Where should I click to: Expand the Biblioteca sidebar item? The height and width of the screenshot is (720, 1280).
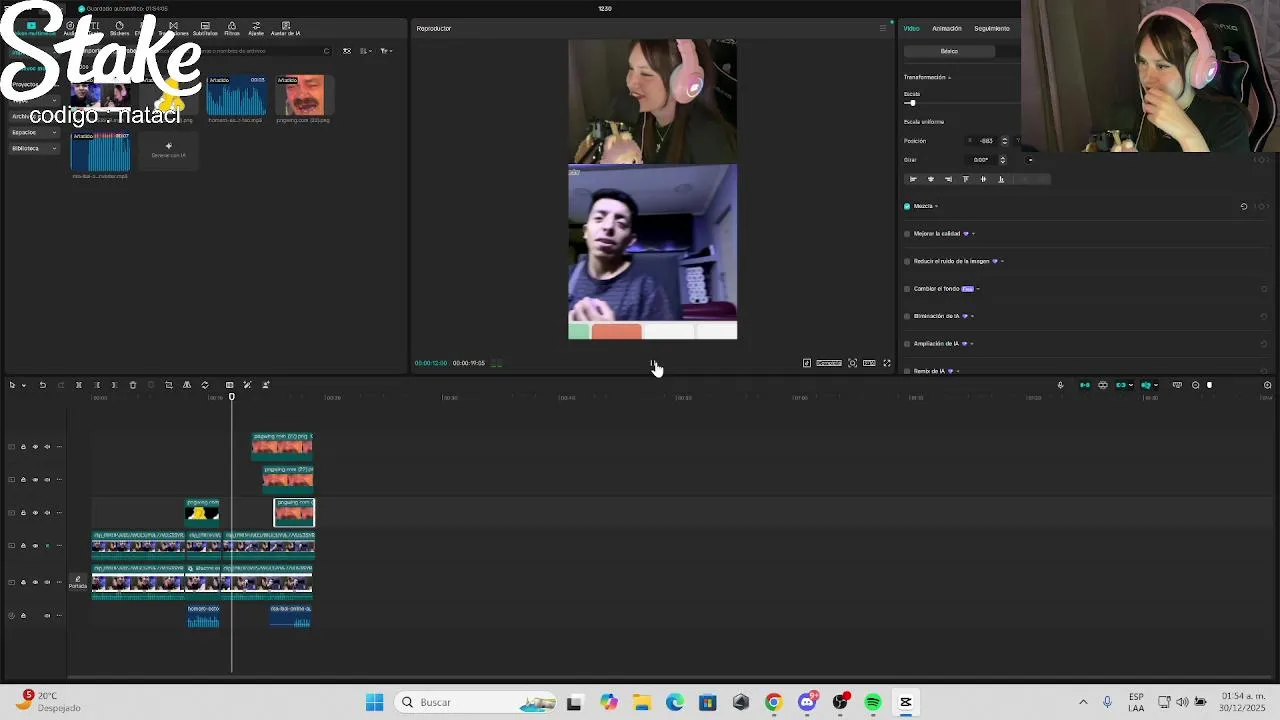coord(32,148)
